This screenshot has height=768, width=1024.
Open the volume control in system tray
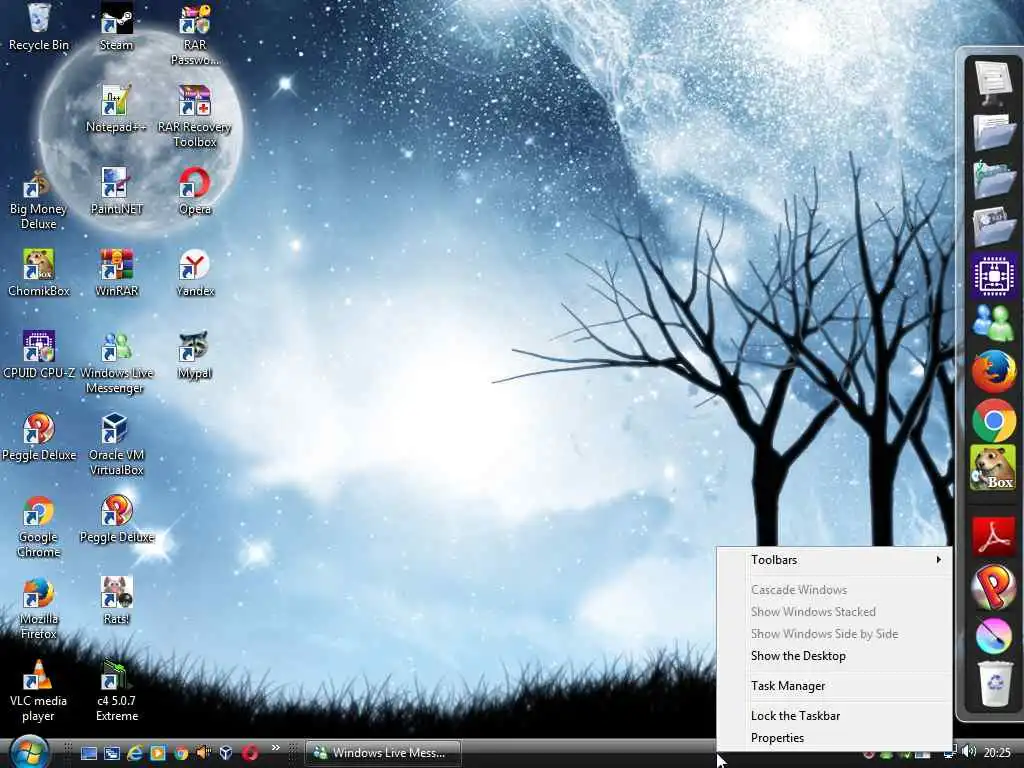pyautogui.click(x=969, y=752)
